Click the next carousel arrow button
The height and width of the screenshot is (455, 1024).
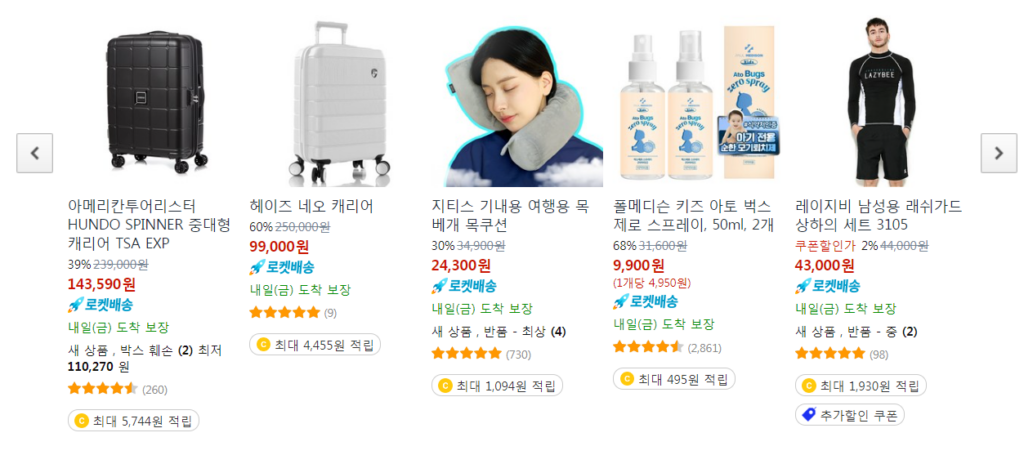coord(999,153)
